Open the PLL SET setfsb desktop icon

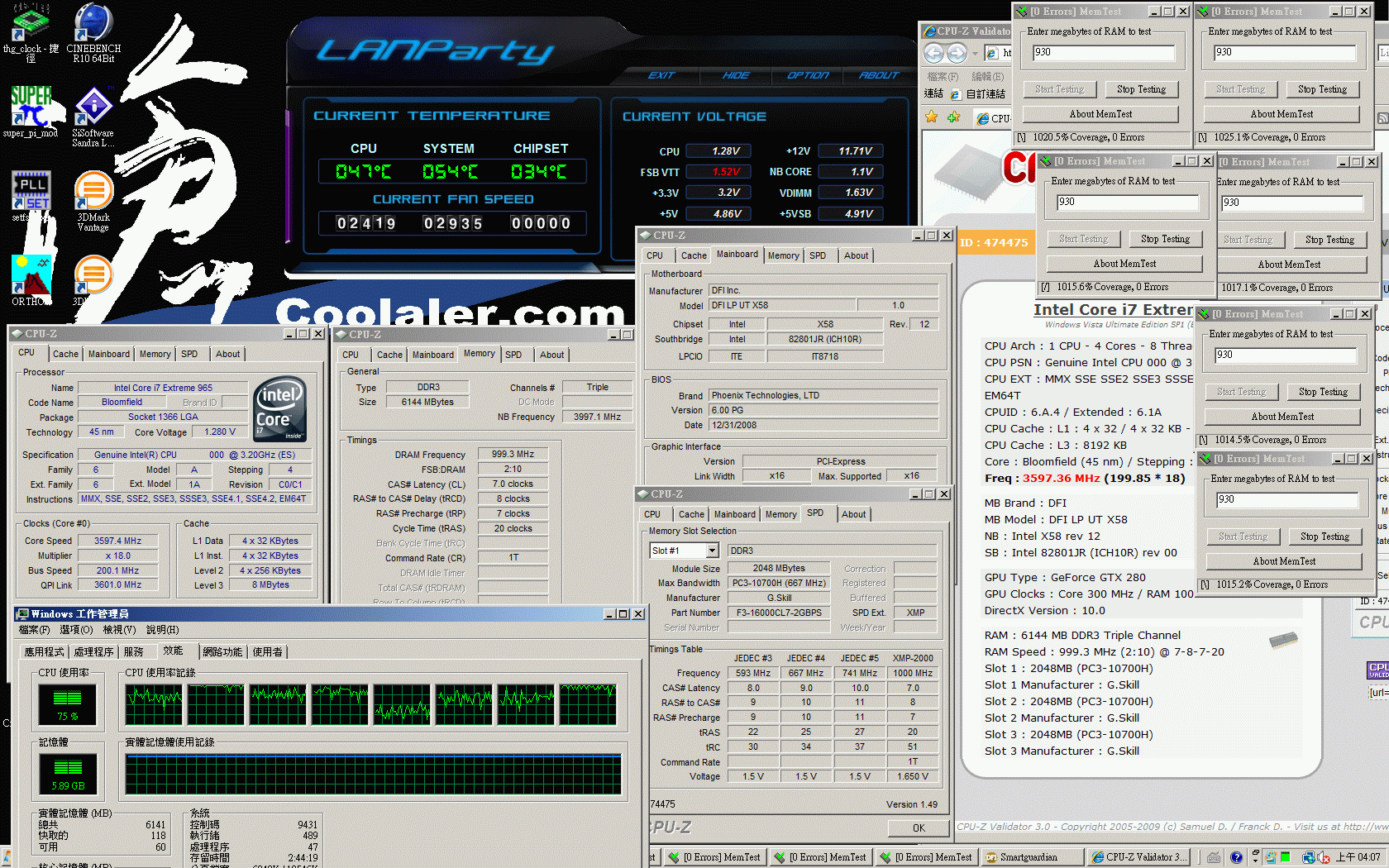pos(31,195)
